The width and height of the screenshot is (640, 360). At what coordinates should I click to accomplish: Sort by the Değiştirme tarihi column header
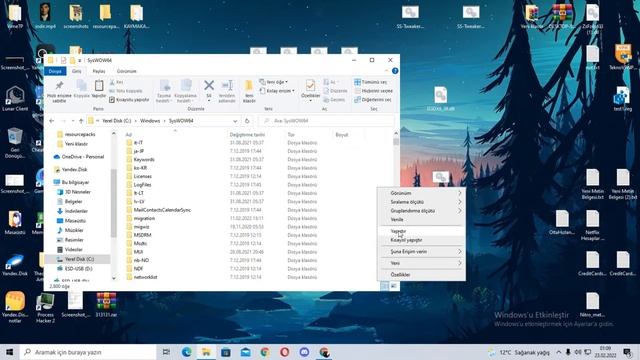(x=256, y=135)
